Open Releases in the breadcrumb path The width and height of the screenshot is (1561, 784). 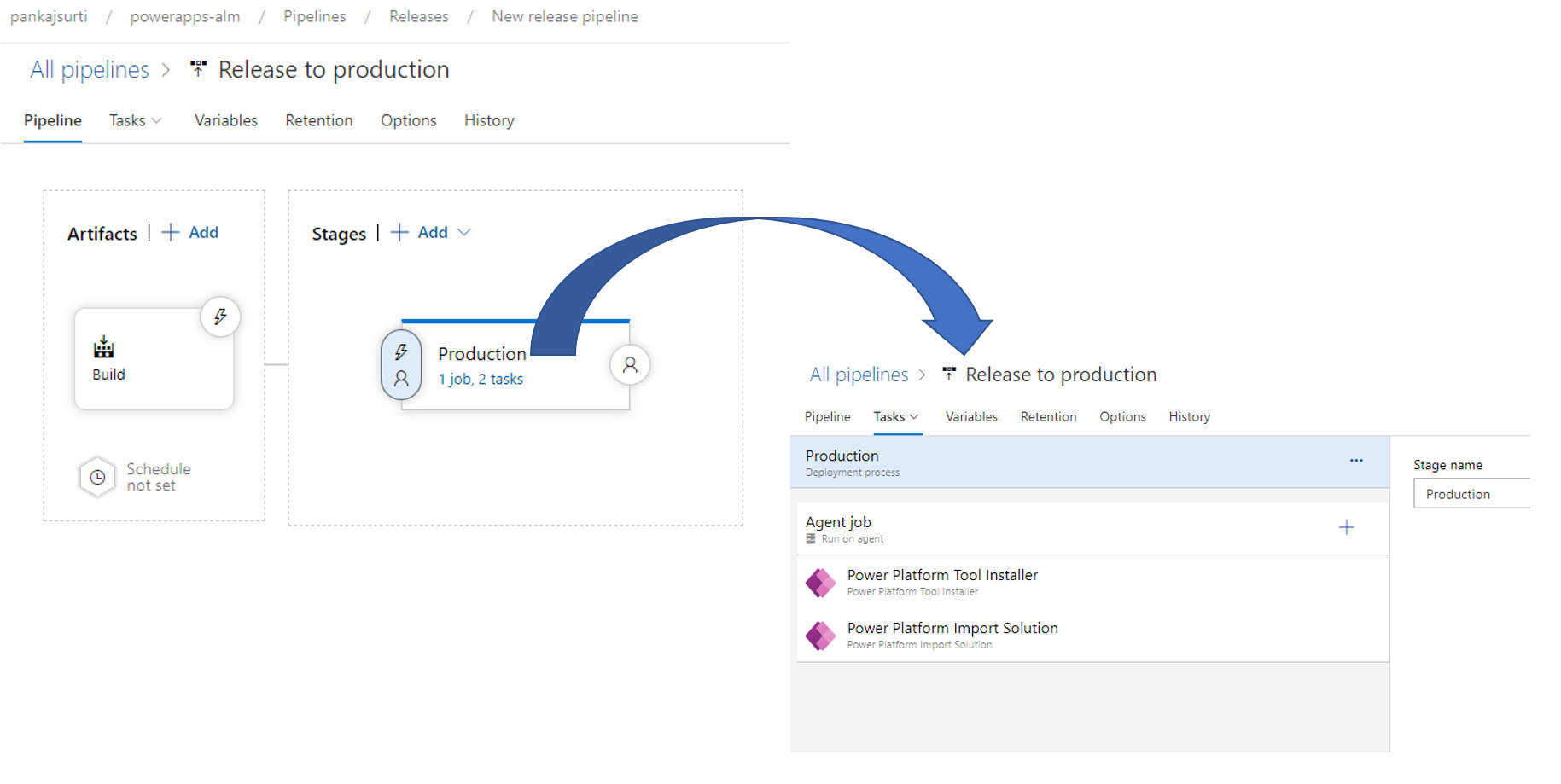pyautogui.click(x=418, y=17)
